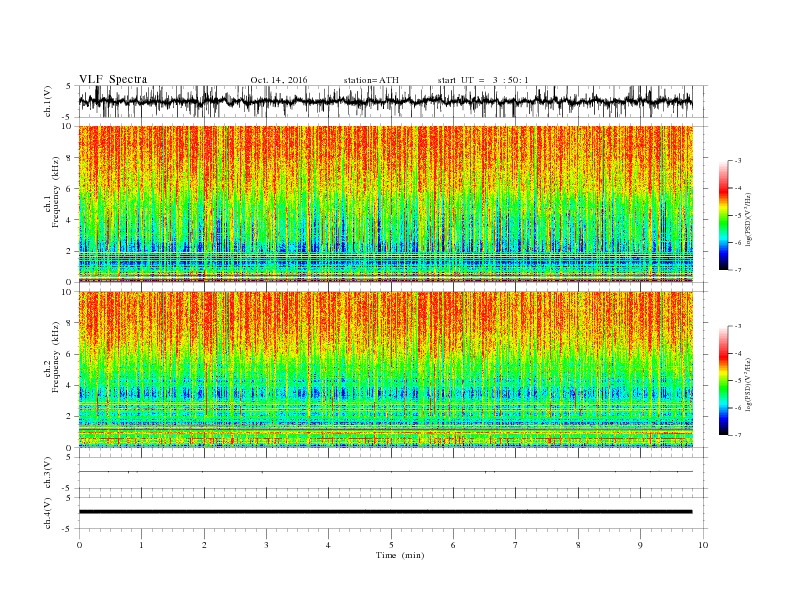This screenshot has width=792, height=612.
Task: Click the "4" tick on the time axis
Action: pos(328,545)
